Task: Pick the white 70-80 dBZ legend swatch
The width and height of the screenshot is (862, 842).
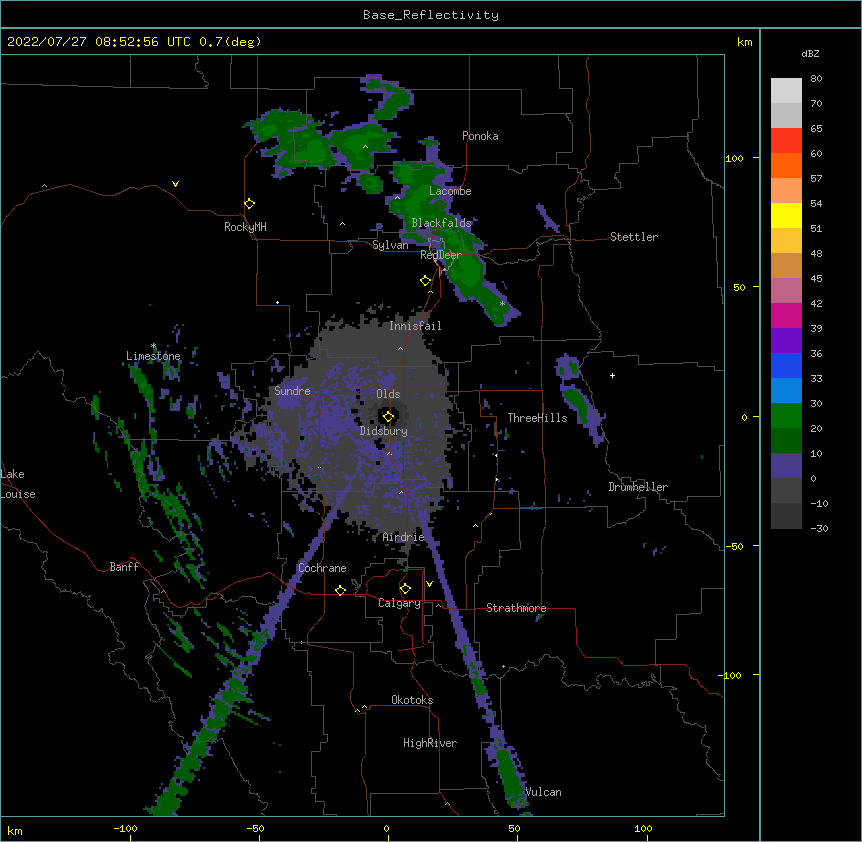Action: 786,91
